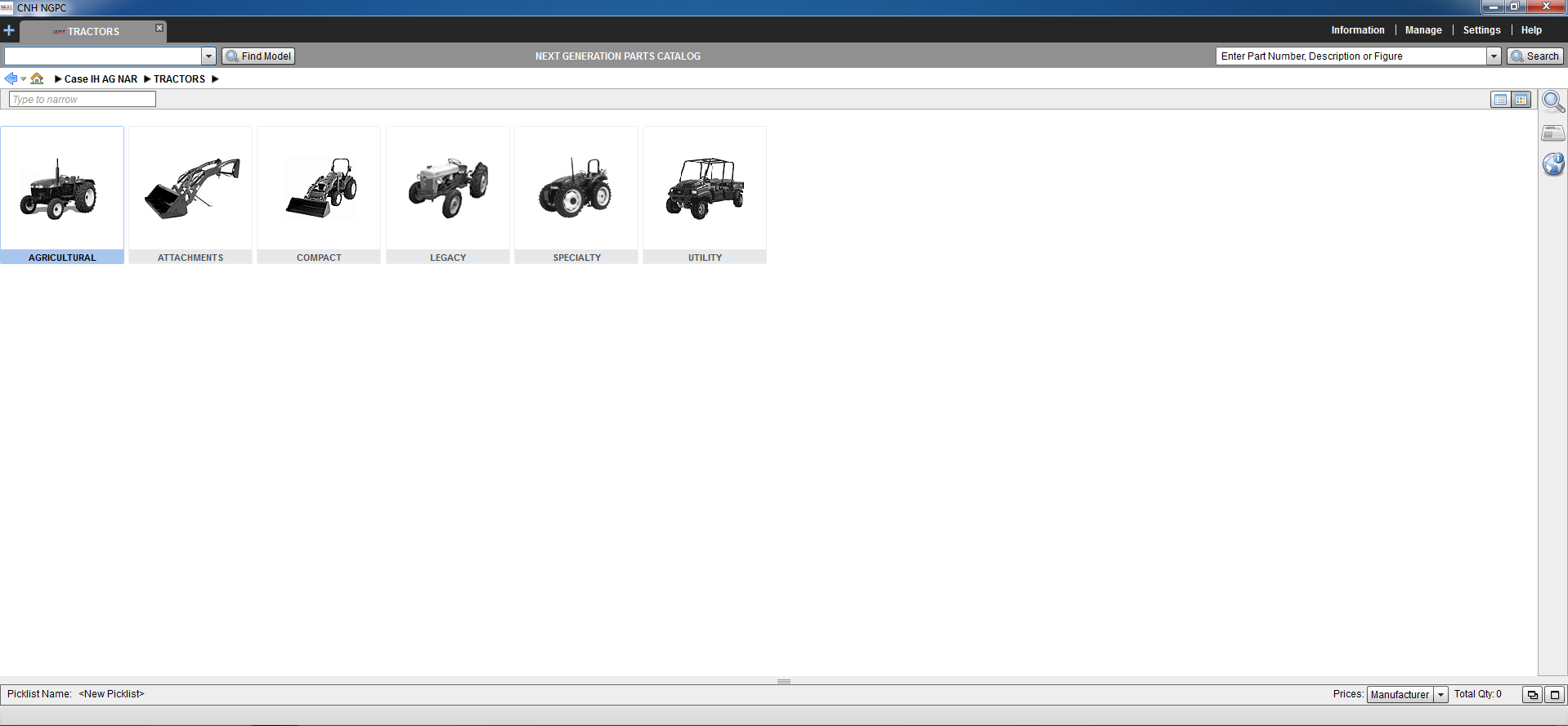Expand the model selector dropdown arrow
The height and width of the screenshot is (726, 1568).
(208, 56)
